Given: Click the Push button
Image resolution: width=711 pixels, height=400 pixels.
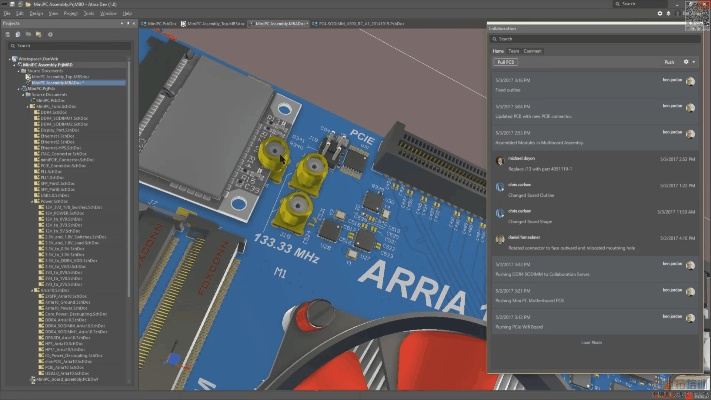Looking at the screenshot, I should point(669,62).
